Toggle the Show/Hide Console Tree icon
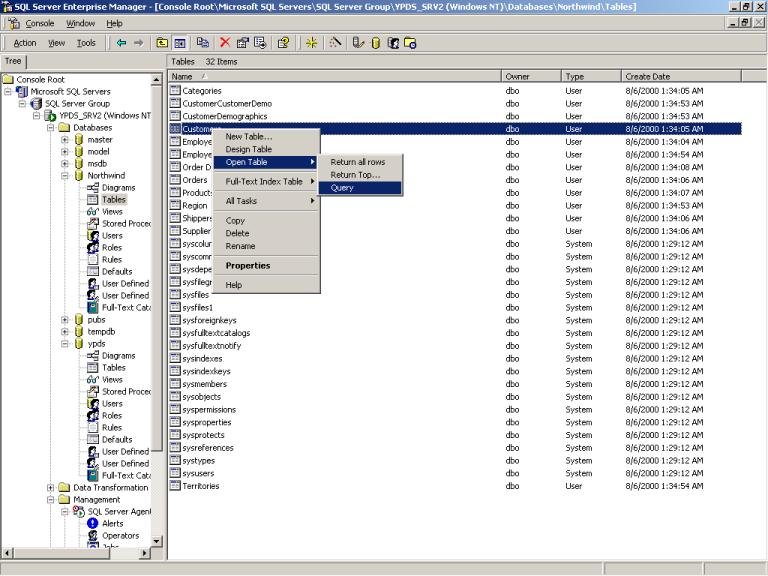Viewport: 768px width, 576px height. [180, 43]
